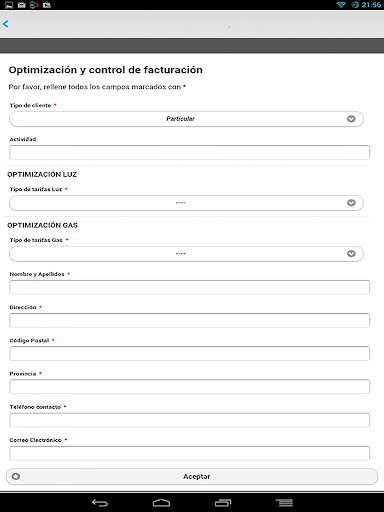Open the recent apps navigation icon
Viewport: 384px width, 512px height.
tap(223, 502)
